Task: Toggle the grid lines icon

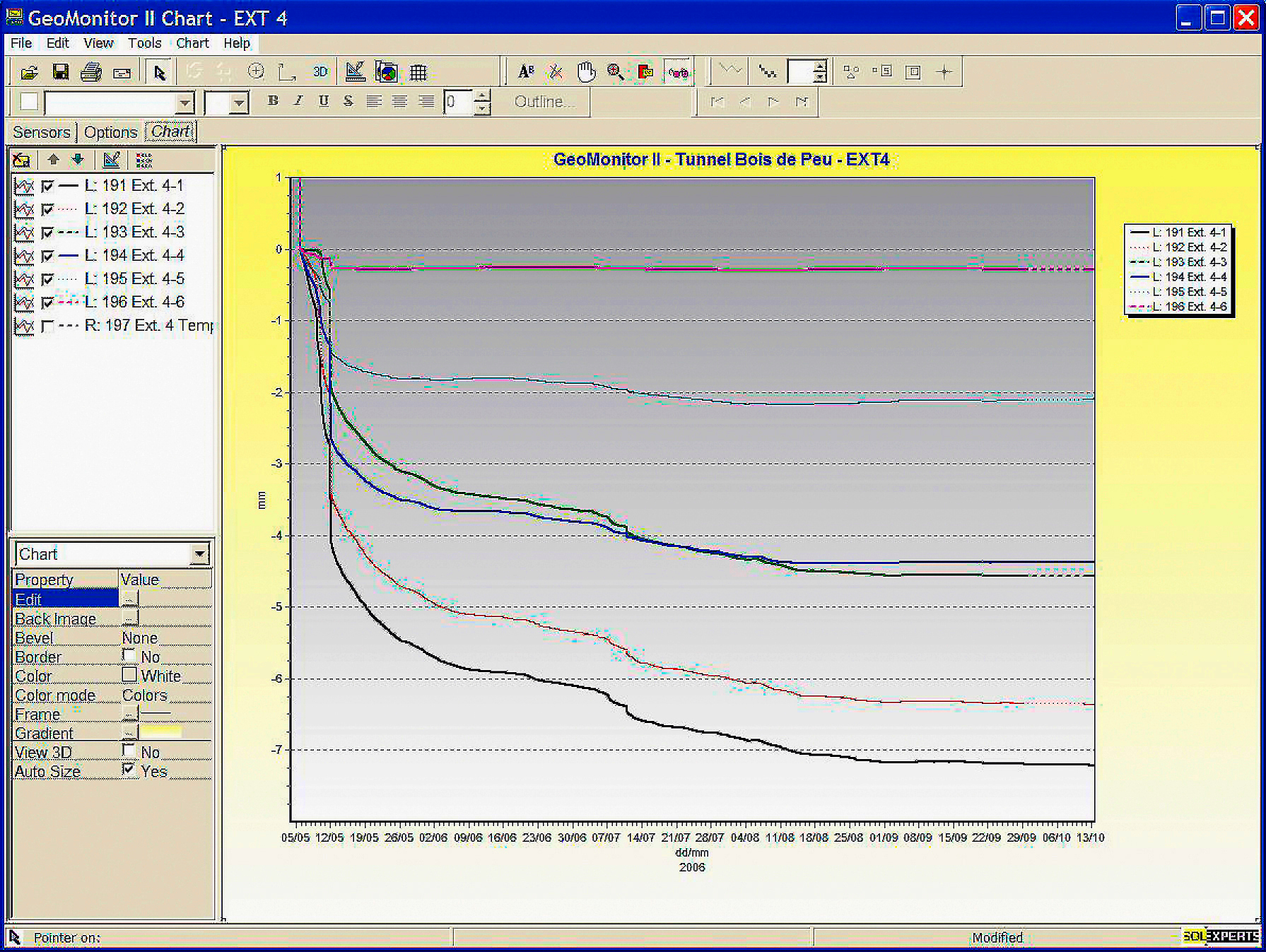Action: 418,72
